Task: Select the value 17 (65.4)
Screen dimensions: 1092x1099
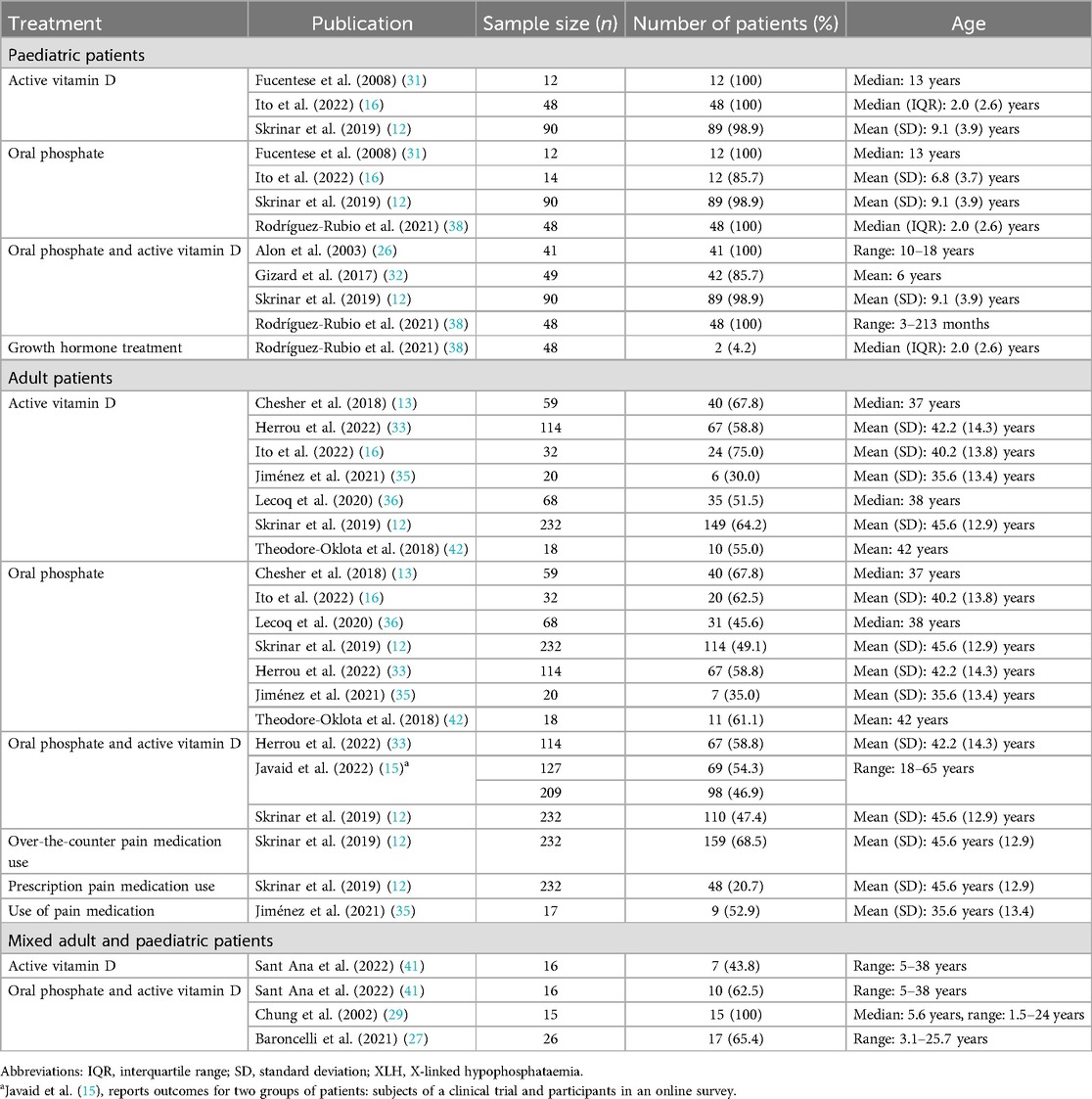Action: coord(735,1039)
